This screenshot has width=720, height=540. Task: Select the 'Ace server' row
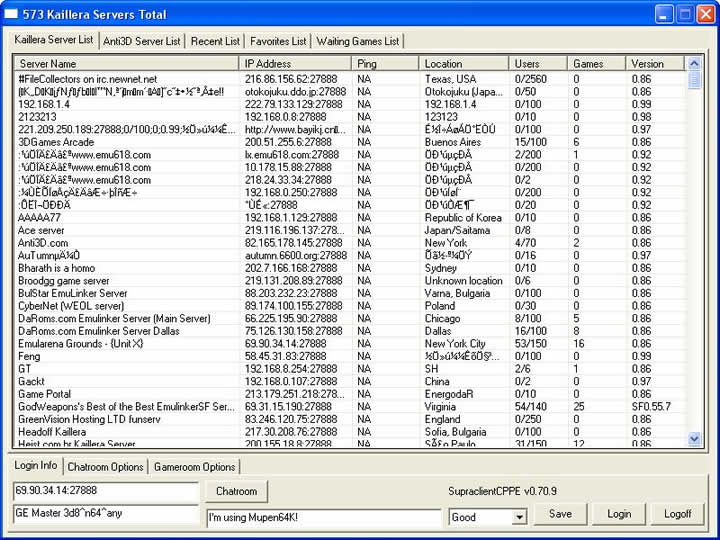tap(349, 230)
